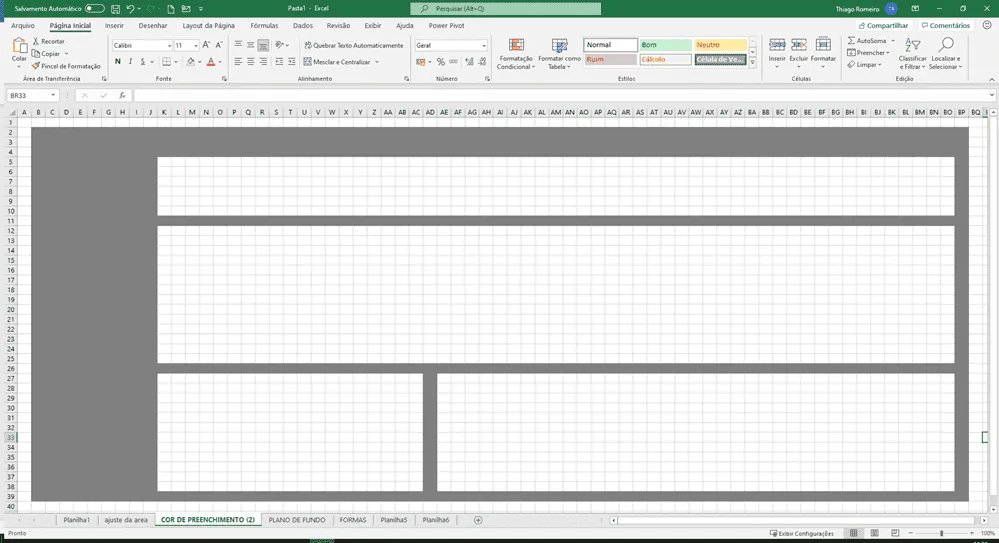The width and height of the screenshot is (999, 543).
Task: Toggle the Salvamento Automático switch
Action: coord(94,9)
